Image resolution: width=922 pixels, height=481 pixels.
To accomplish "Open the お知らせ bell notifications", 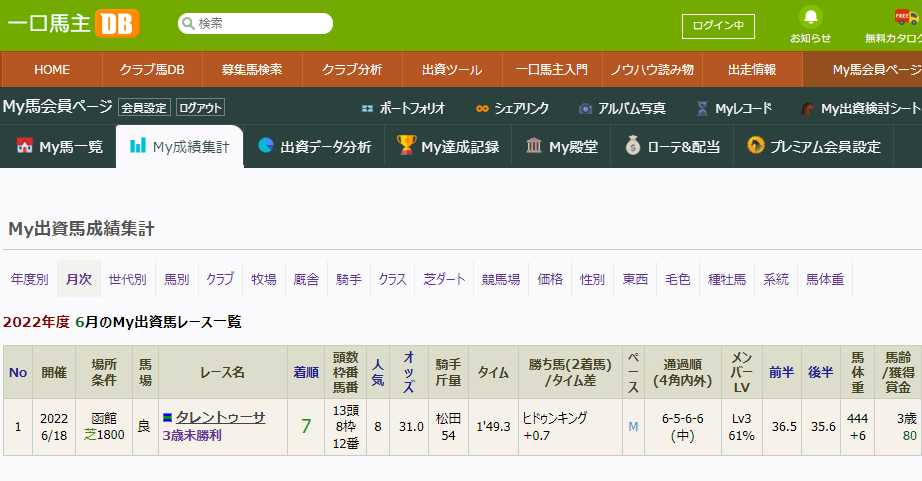I will tap(810, 25).
